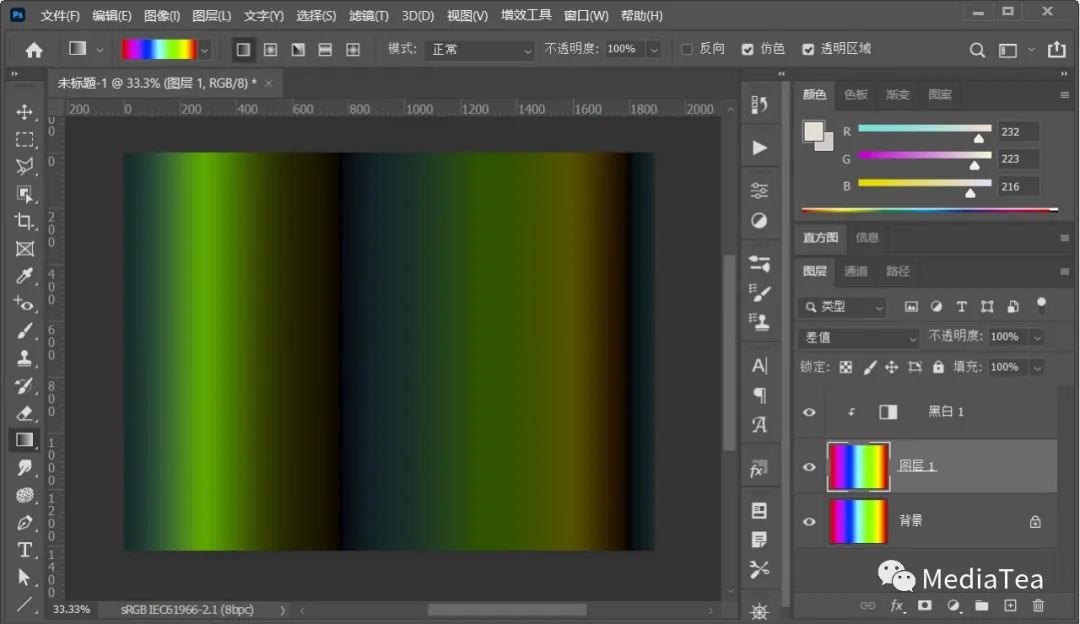Choose the Angle Gradient style

(x=298, y=50)
